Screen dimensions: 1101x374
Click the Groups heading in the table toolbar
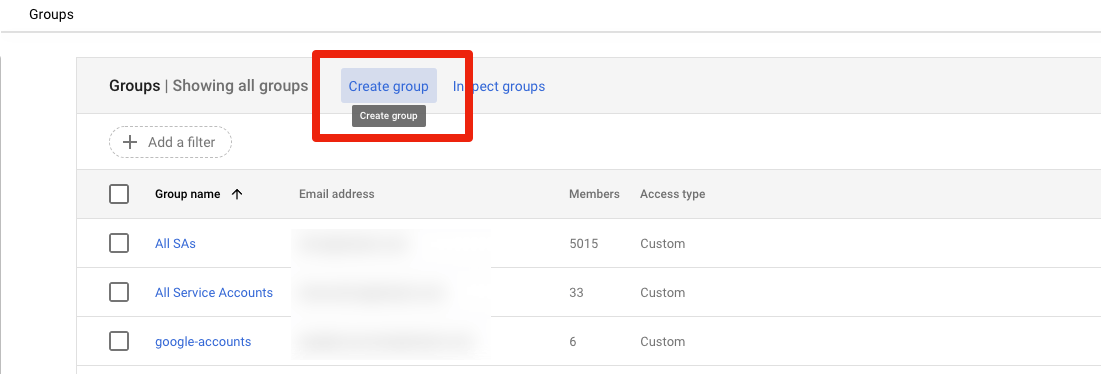point(134,86)
